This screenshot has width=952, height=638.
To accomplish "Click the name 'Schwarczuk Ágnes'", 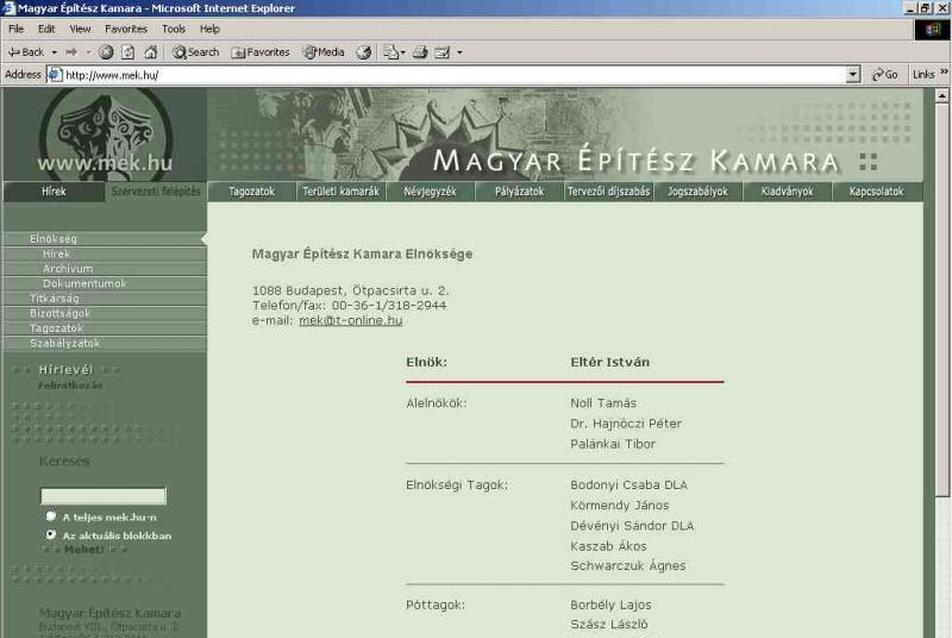I will (x=628, y=566).
